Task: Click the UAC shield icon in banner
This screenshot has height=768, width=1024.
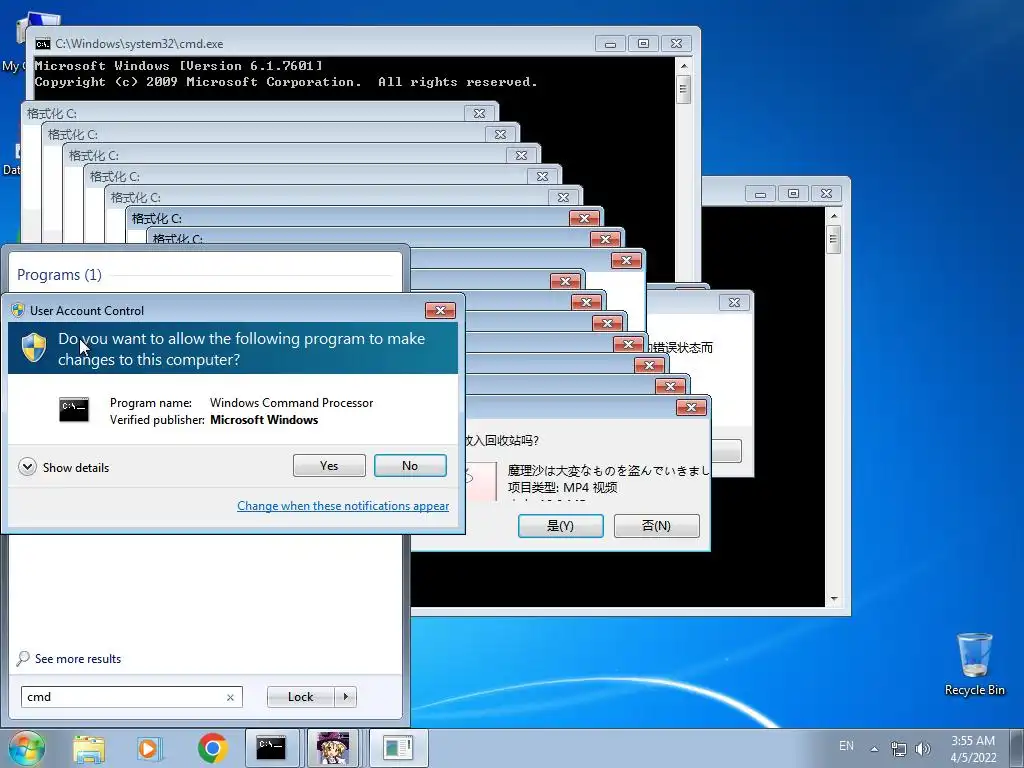Action: tap(34, 347)
